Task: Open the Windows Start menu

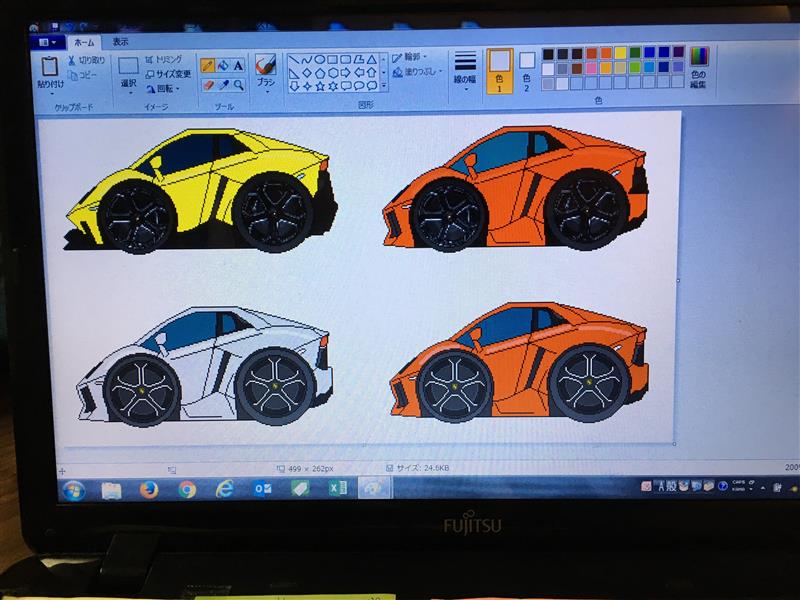Action: coord(74,491)
